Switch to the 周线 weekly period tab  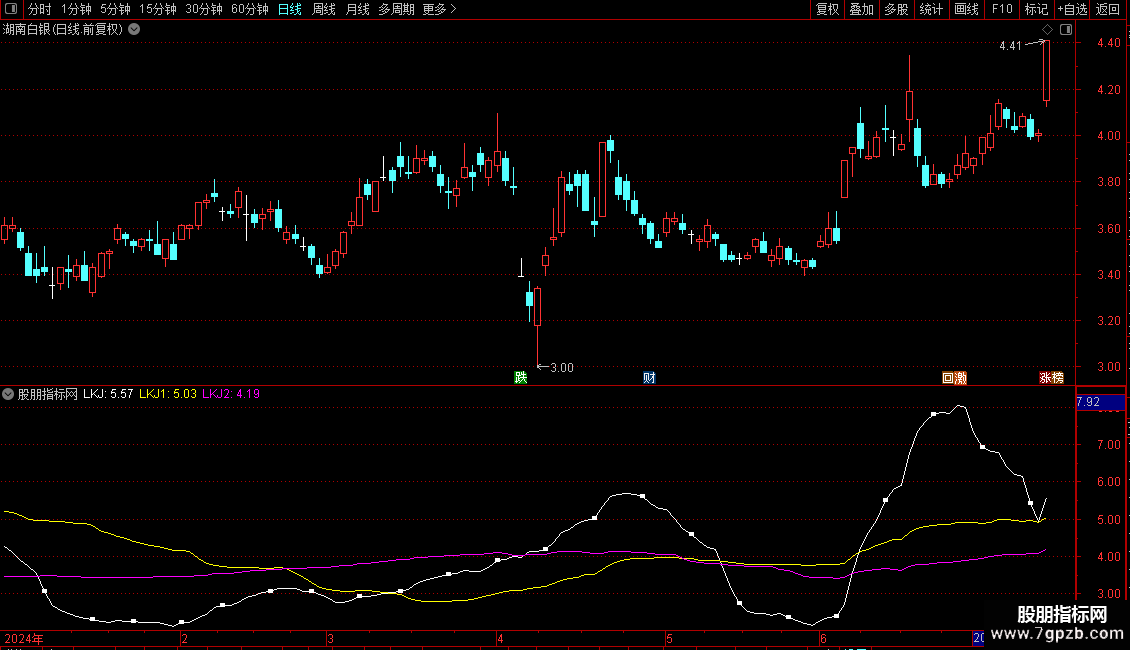point(324,10)
